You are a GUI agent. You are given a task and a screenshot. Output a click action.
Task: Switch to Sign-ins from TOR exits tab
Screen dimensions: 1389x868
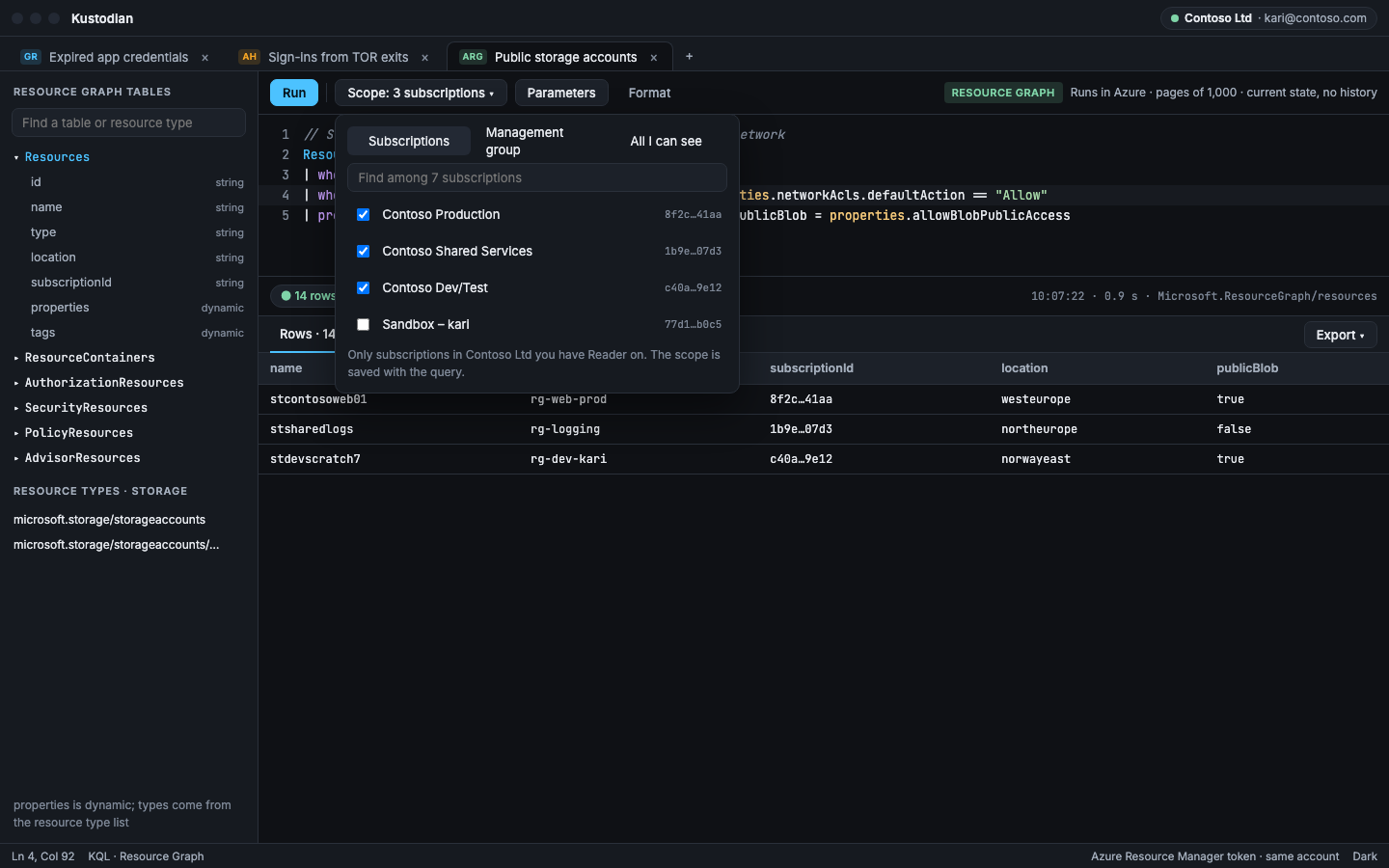[x=338, y=58]
